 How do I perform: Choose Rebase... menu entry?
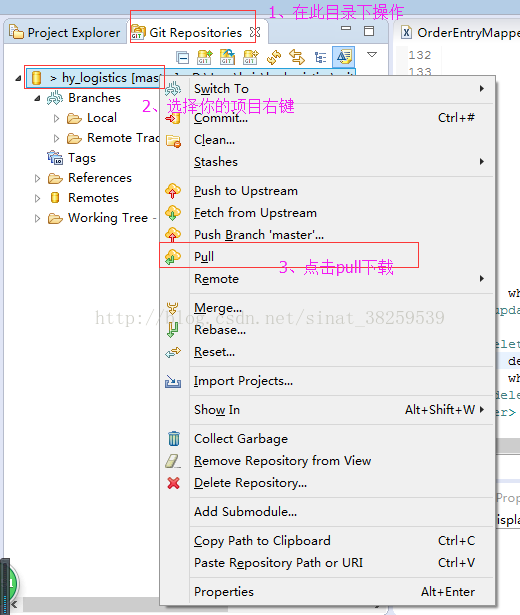pos(327,329)
